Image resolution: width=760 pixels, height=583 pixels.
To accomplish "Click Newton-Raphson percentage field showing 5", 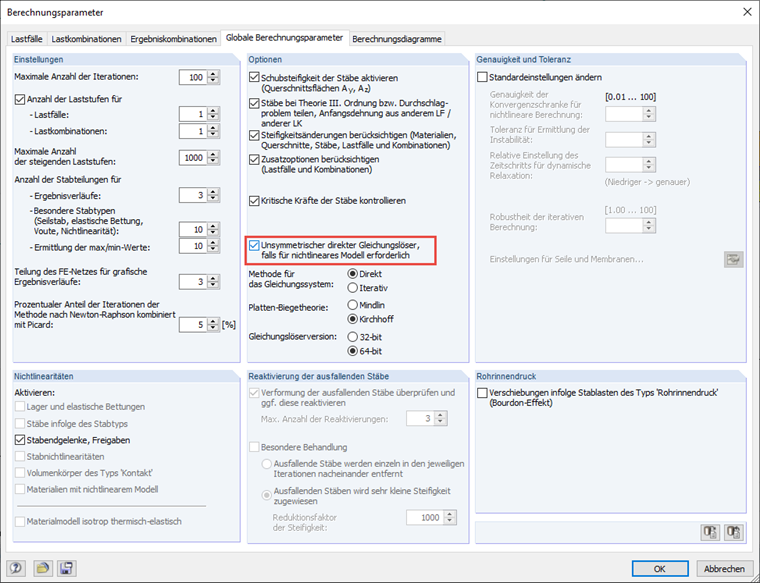I will 193,325.
